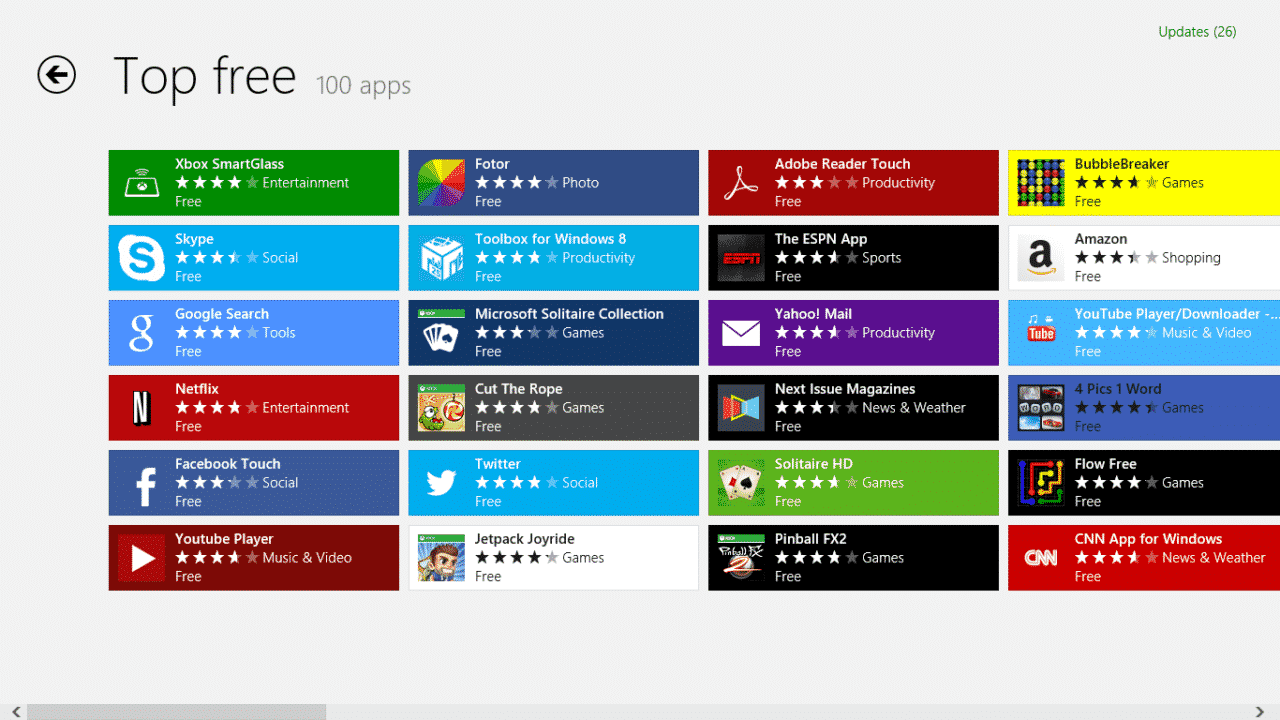The image size is (1280, 720).
Task: Select the Yahoo! Mail title
Action: (813, 314)
